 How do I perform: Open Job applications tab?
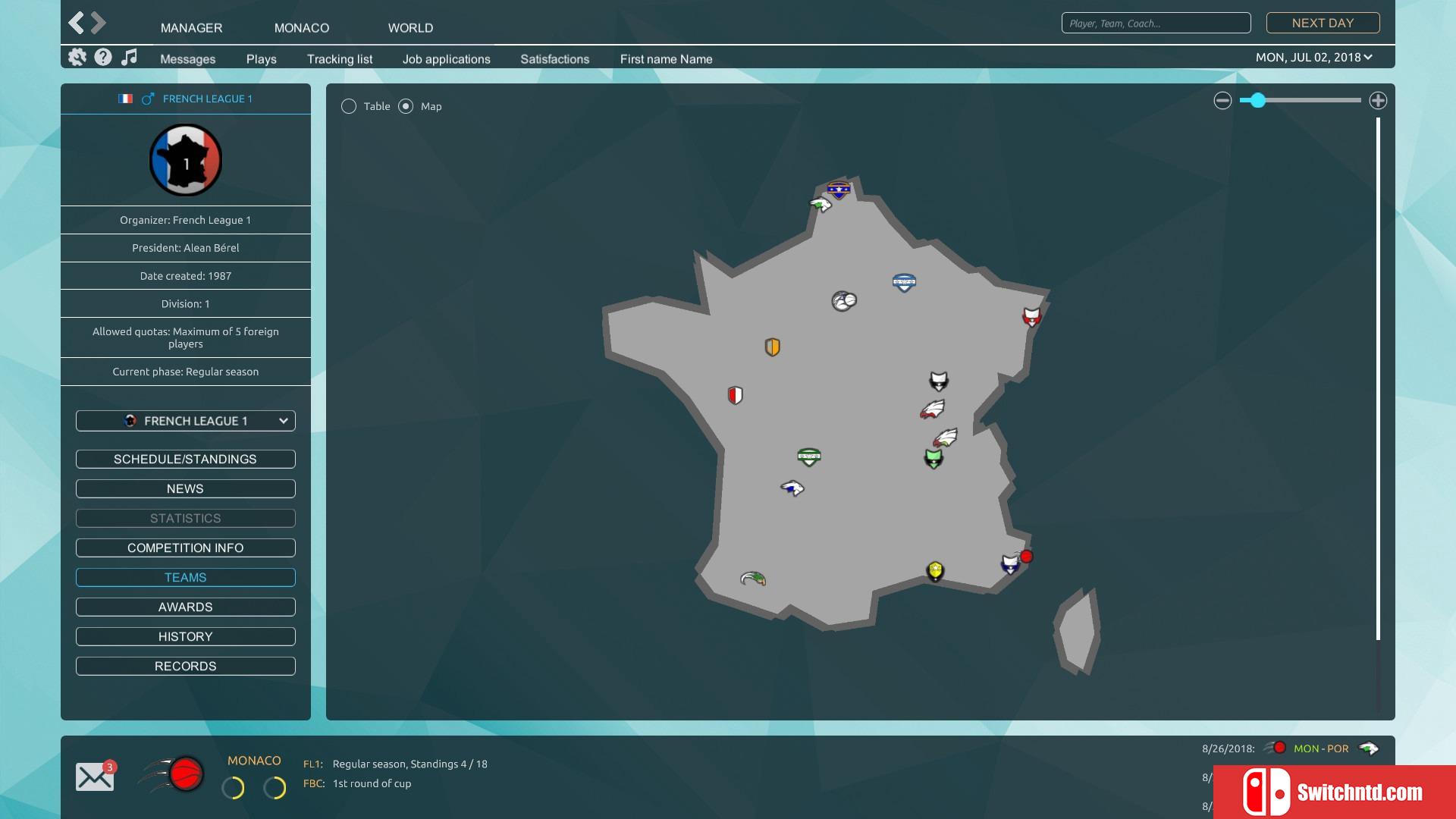tap(446, 59)
